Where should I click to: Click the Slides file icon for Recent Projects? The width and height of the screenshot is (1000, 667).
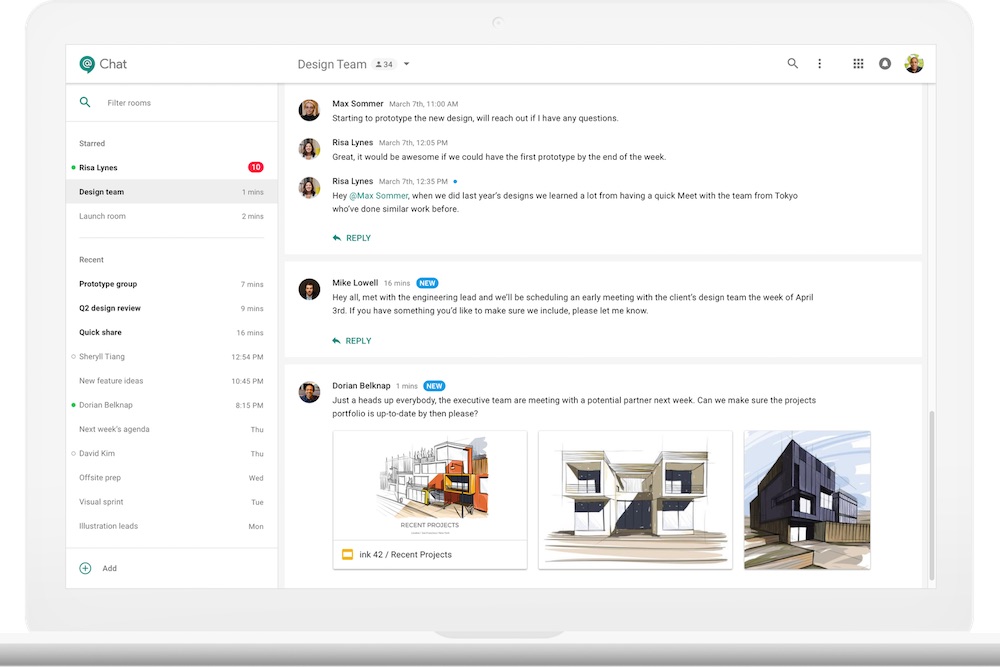coord(348,555)
